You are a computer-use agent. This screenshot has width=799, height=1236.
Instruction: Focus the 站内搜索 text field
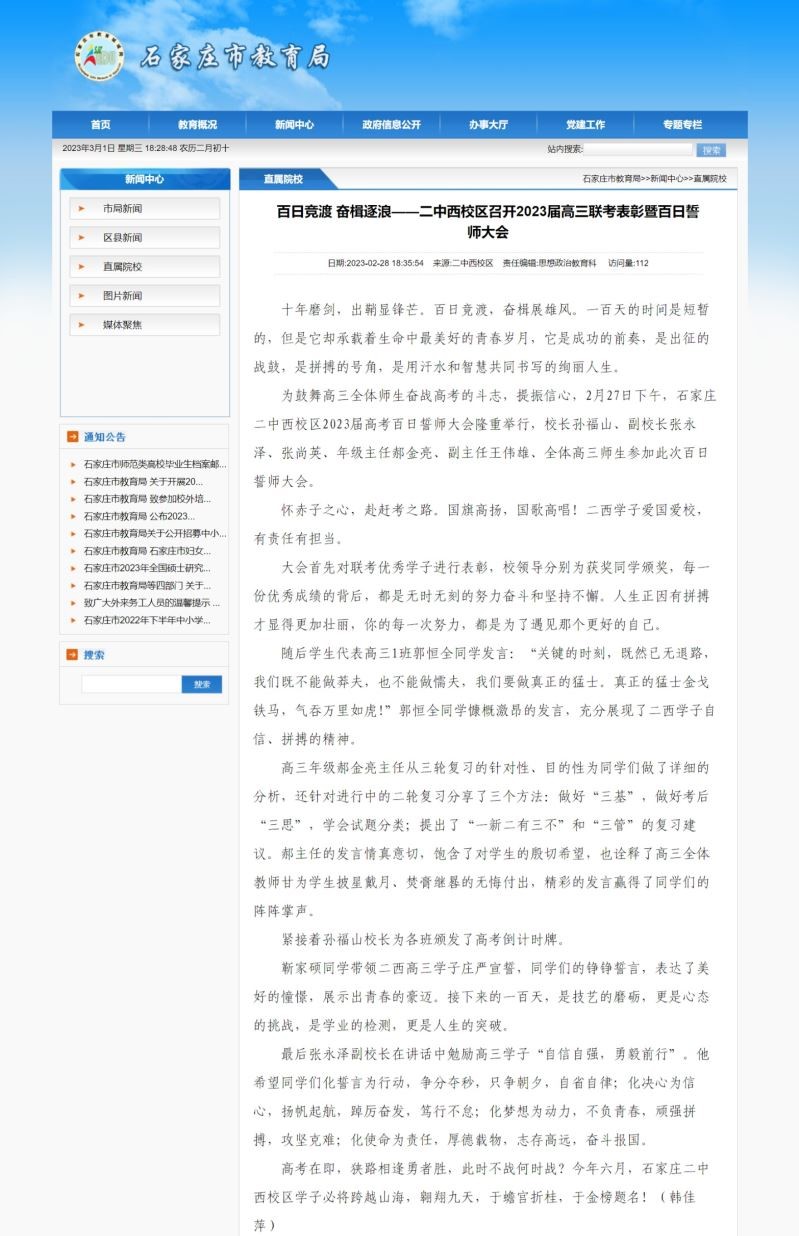[x=638, y=149]
